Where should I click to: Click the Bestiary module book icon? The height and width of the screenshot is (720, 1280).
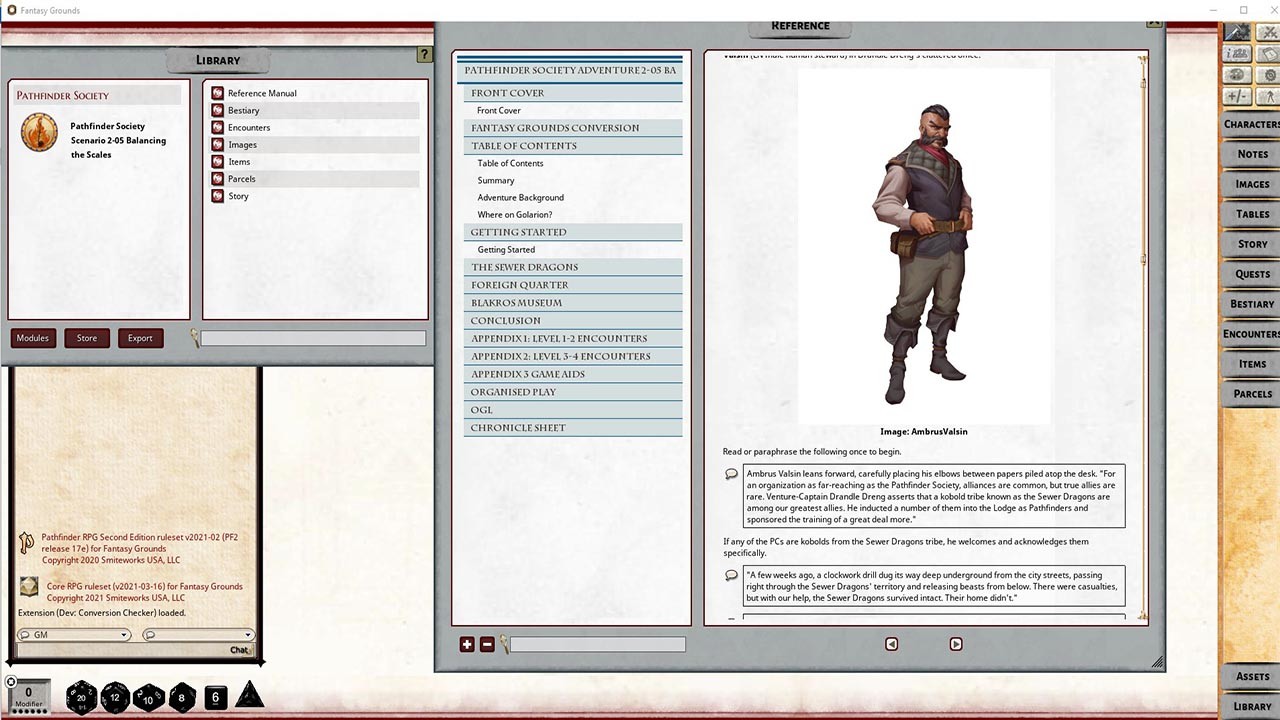(217, 110)
